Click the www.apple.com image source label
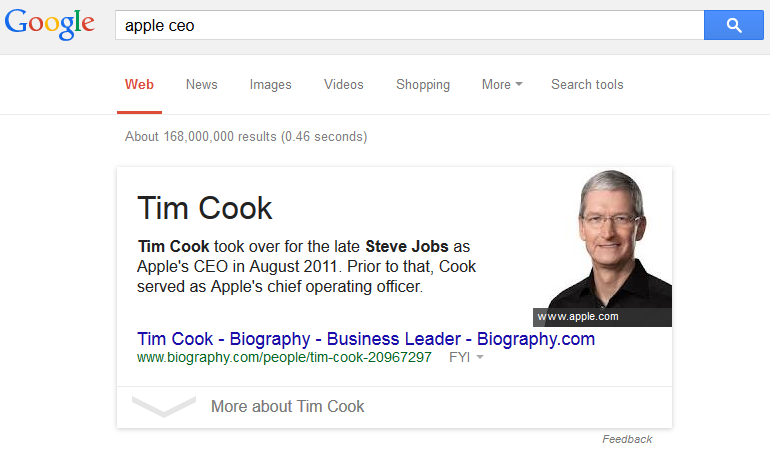The height and width of the screenshot is (450, 770). (x=578, y=317)
